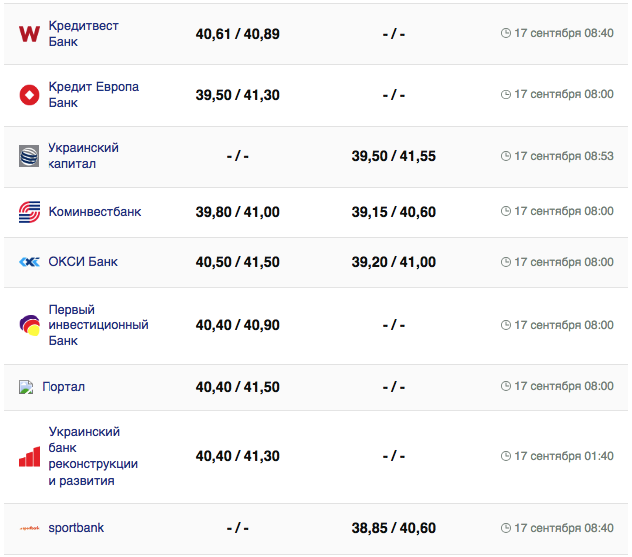
Task: Click the Портал broken image icon
Action: (26, 387)
